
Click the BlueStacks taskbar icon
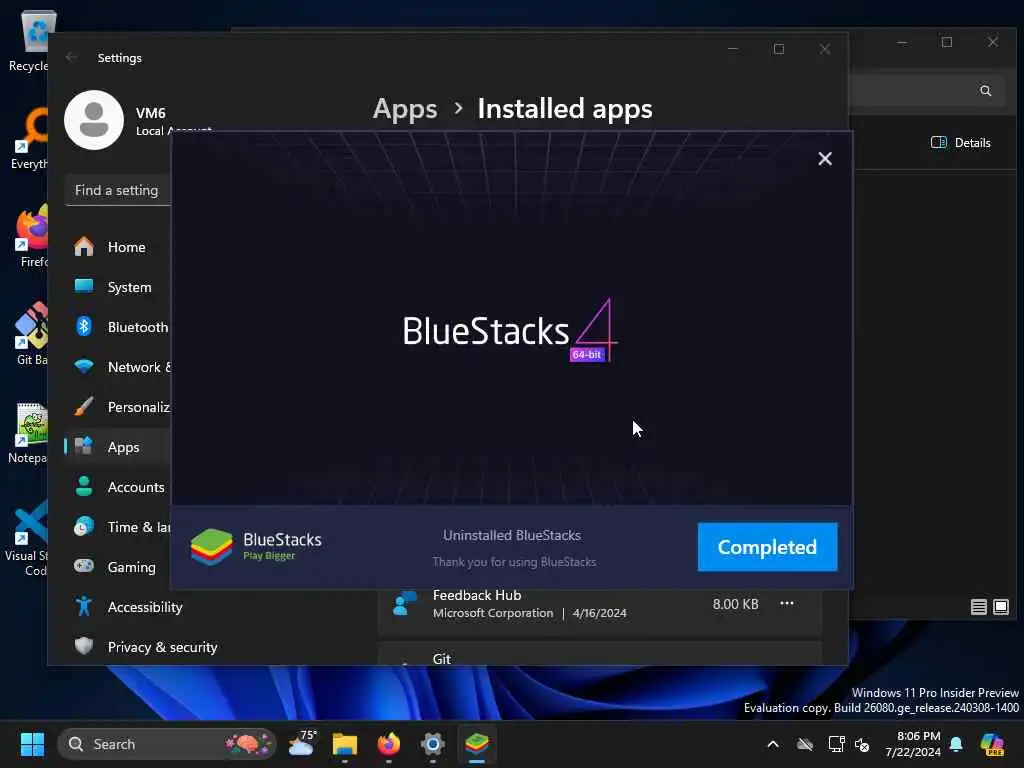[x=477, y=744]
